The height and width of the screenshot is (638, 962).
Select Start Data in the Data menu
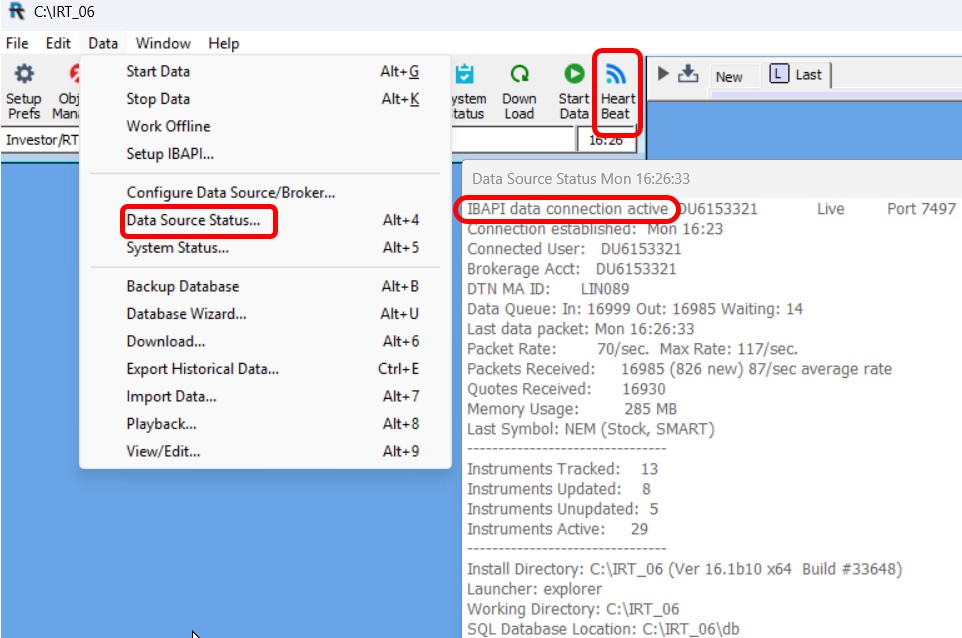click(x=158, y=71)
